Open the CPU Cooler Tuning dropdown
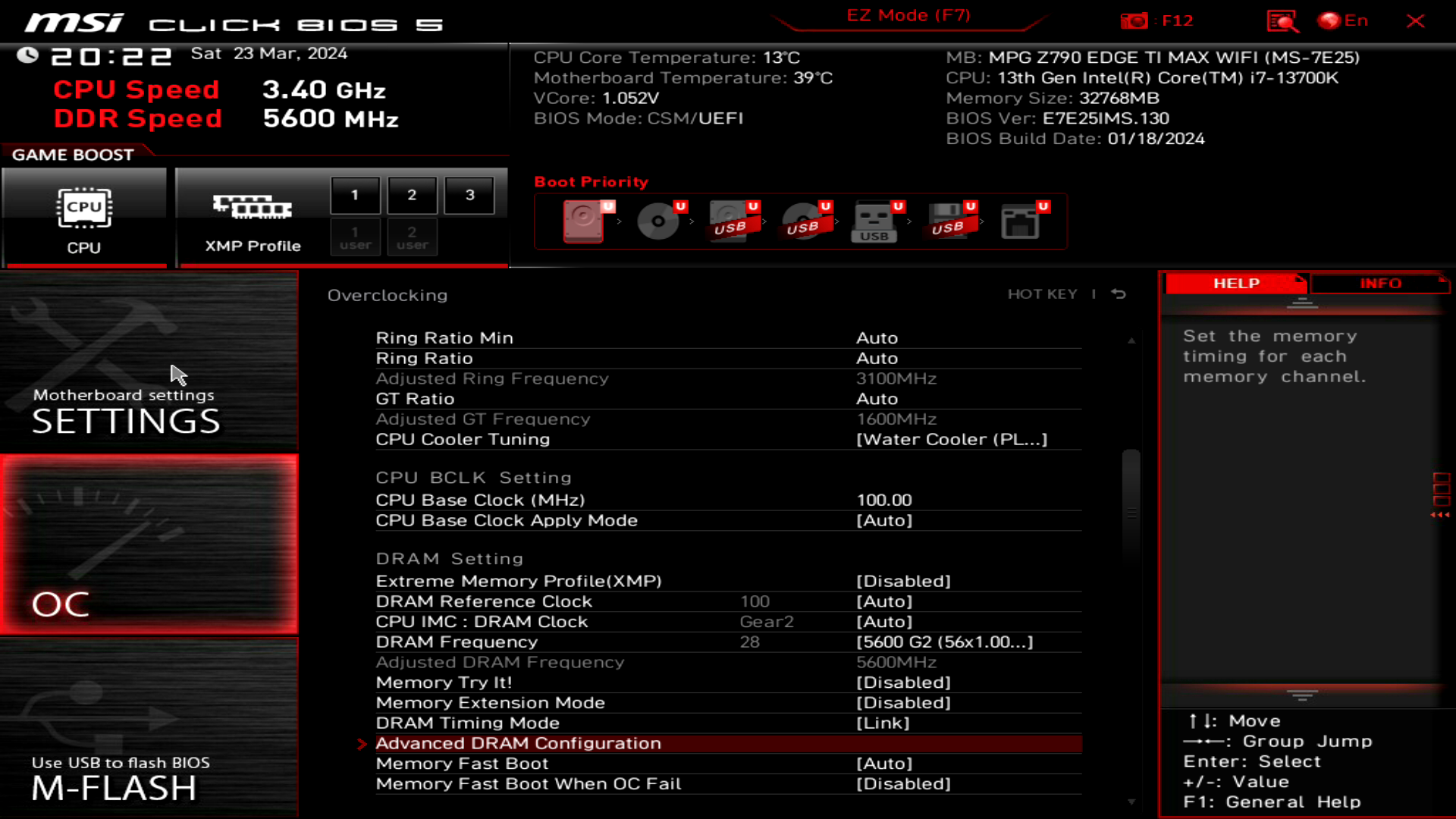This screenshot has width=1456, height=819. (x=952, y=440)
